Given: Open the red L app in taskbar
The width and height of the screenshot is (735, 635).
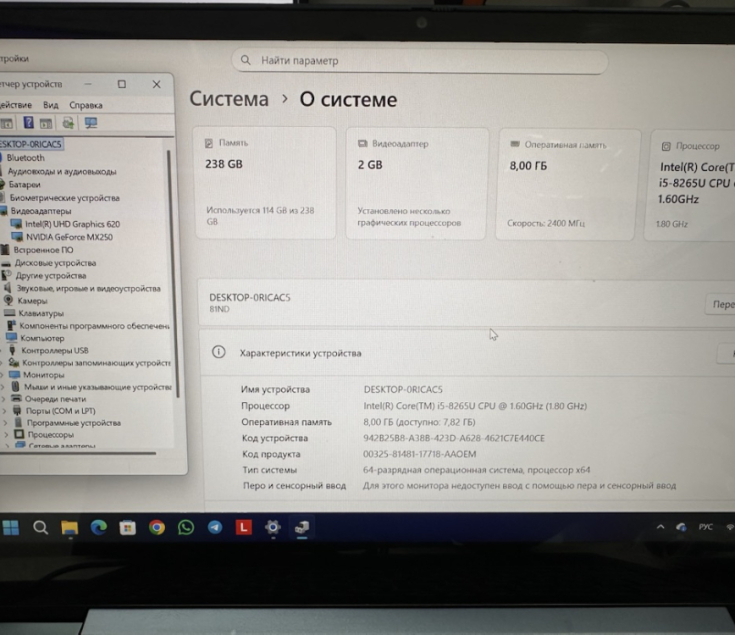Looking at the screenshot, I should [x=243, y=527].
